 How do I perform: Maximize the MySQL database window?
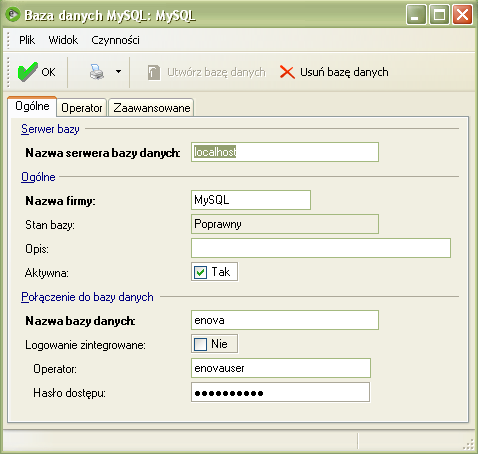pyautogui.click(x=439, y=15)
